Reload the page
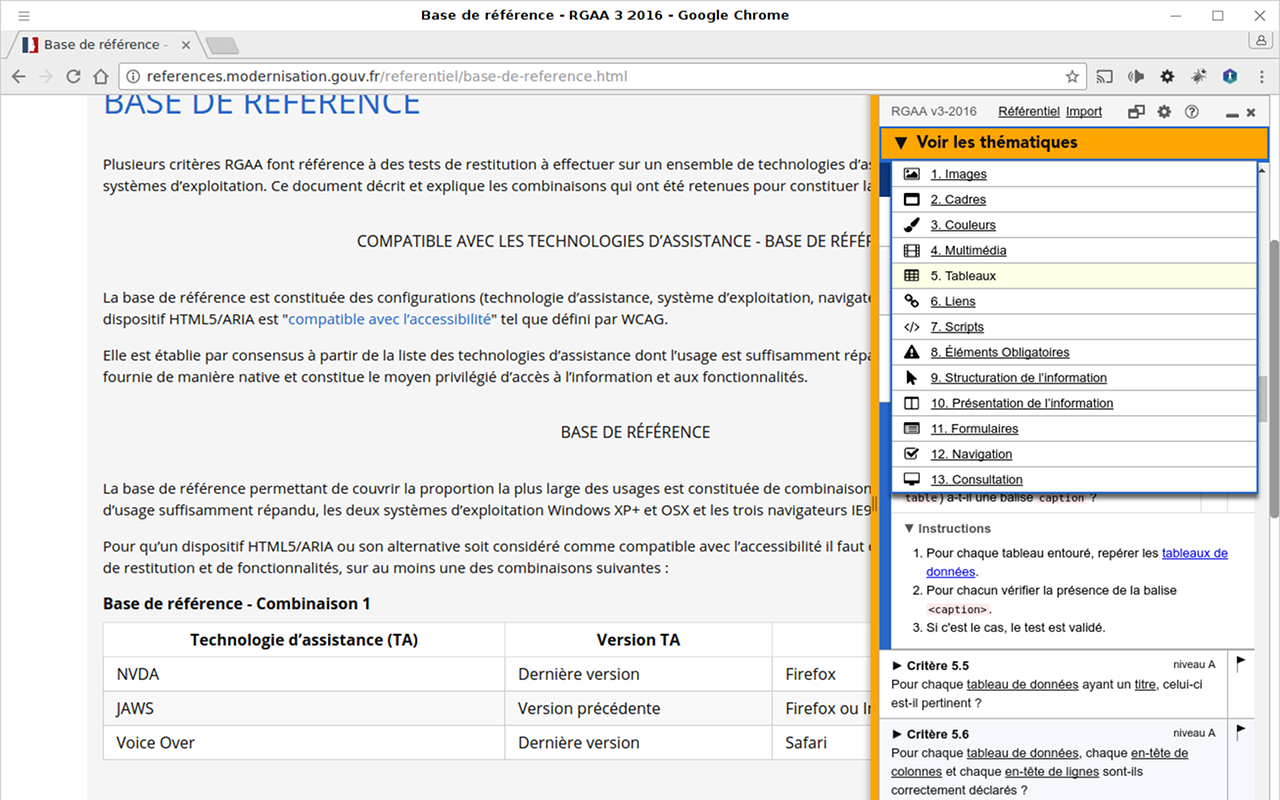 (73, 76)
